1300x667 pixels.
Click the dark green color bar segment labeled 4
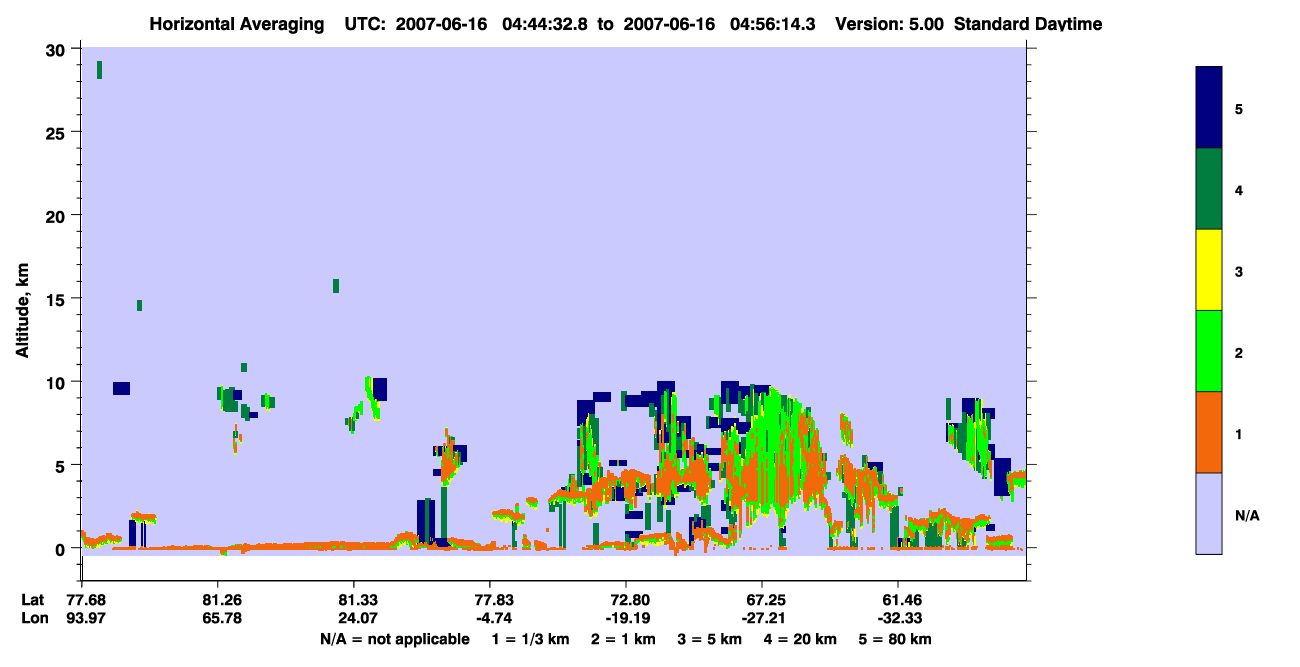point(1209,189)
